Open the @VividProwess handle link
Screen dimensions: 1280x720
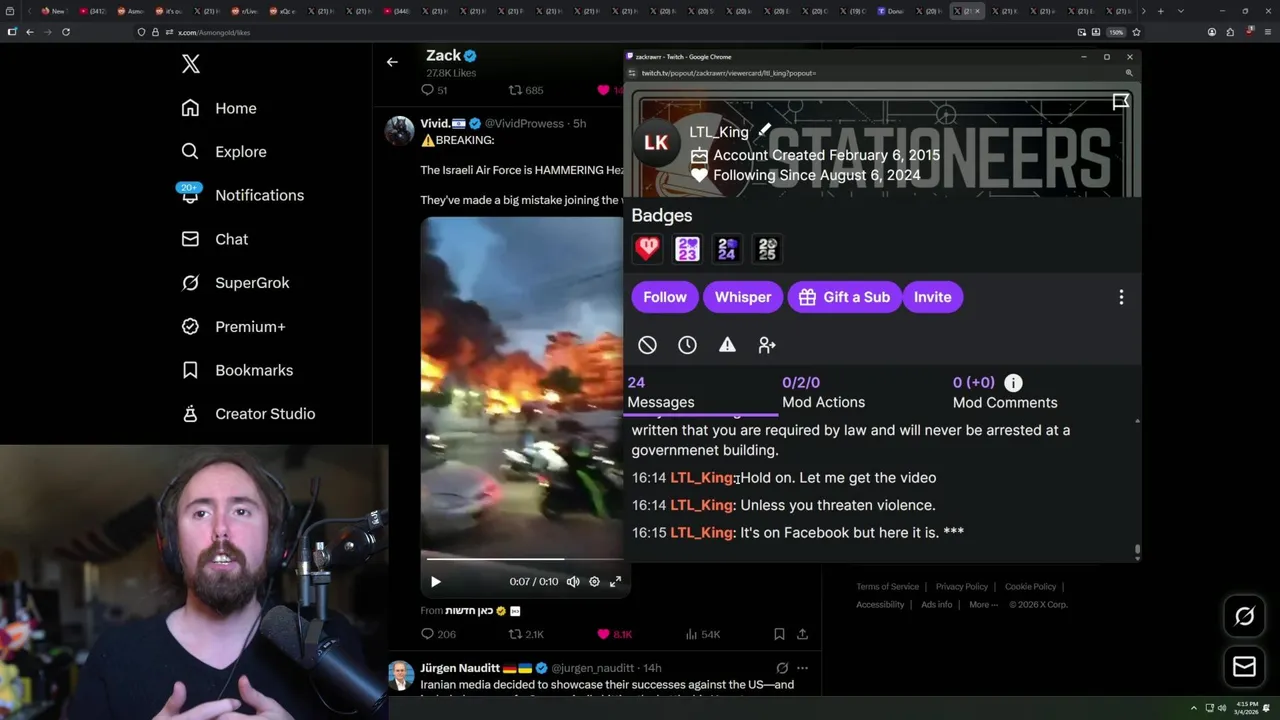click(525, 124)
